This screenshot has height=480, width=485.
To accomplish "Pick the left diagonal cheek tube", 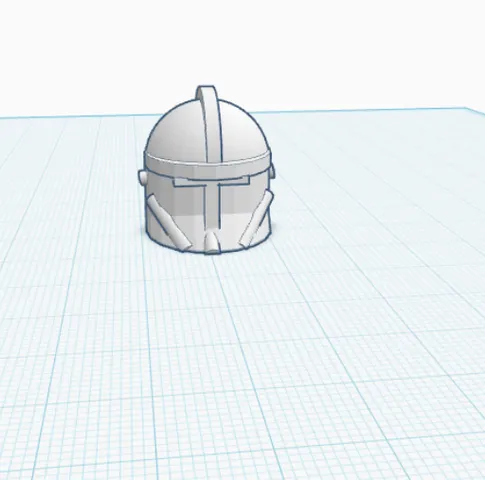I will pyautogui.click(x=168, y=222).
